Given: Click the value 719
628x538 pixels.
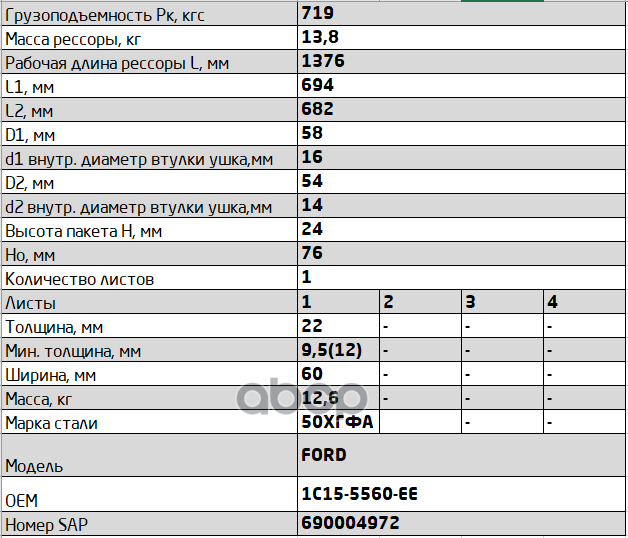Looking at the screenshot, I should (x=318, y=13).
